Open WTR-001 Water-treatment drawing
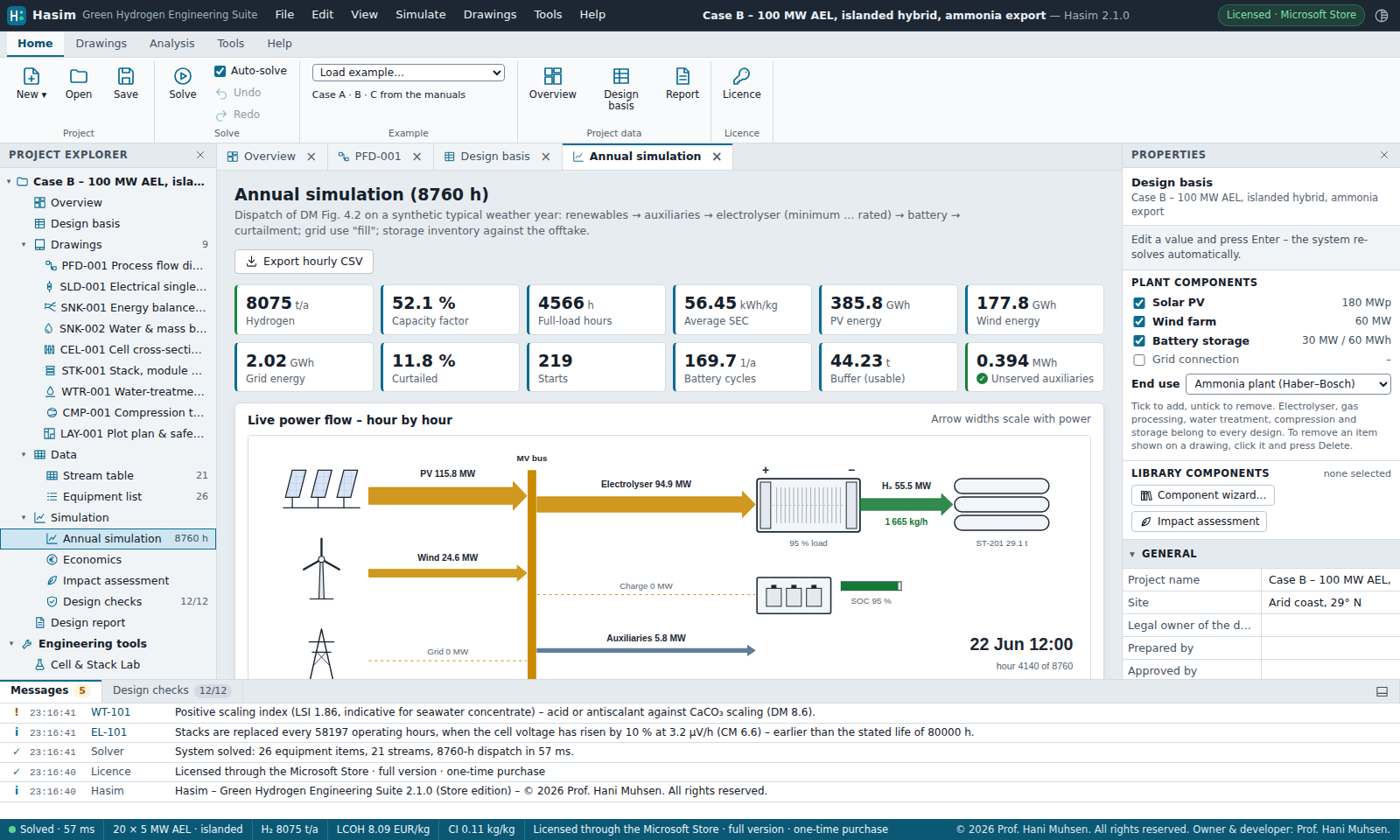The width and height of the screenshot is (1400, 840). point(125,392)
